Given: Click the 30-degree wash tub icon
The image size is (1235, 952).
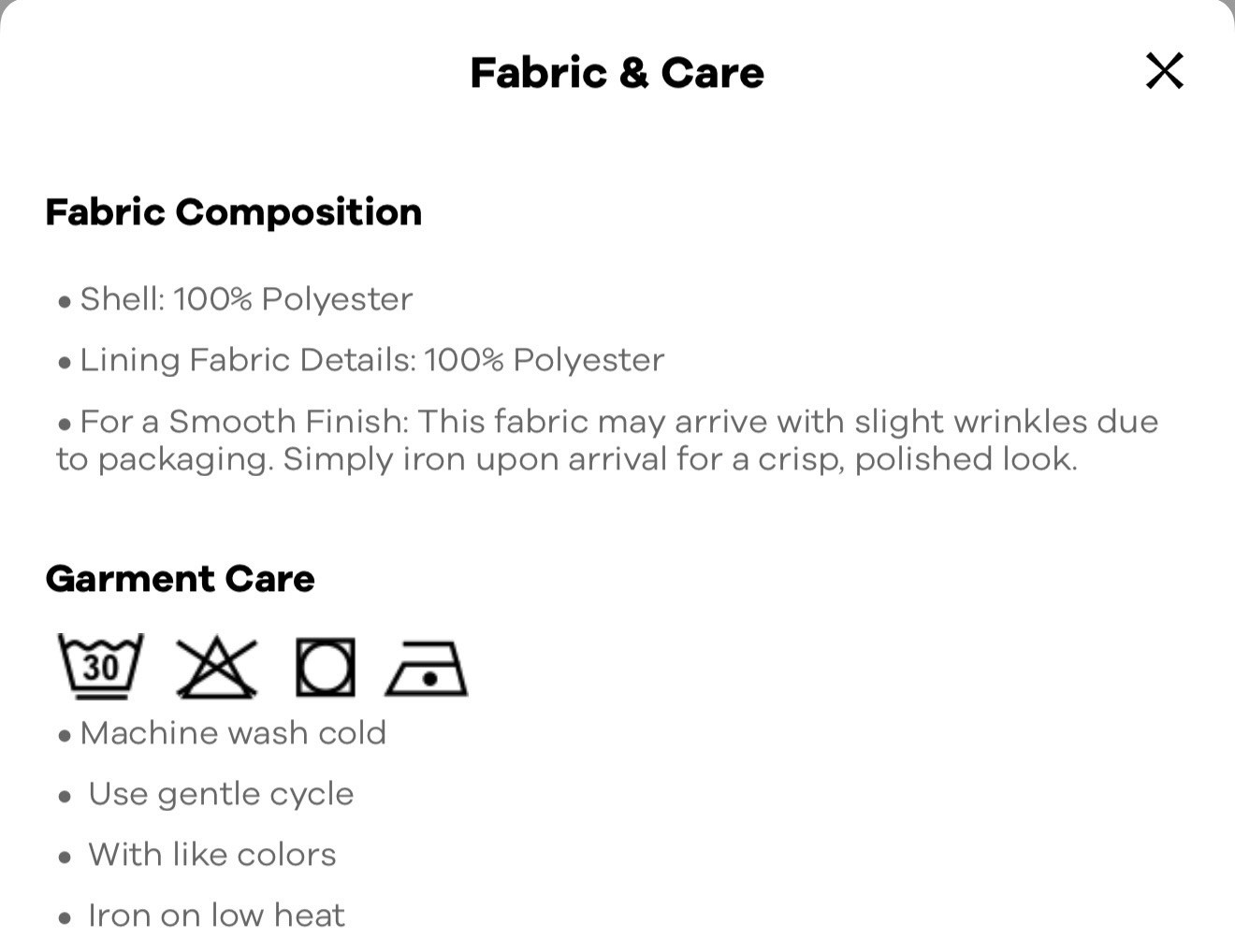Looking at the screenshot, I should pos(101,666).
